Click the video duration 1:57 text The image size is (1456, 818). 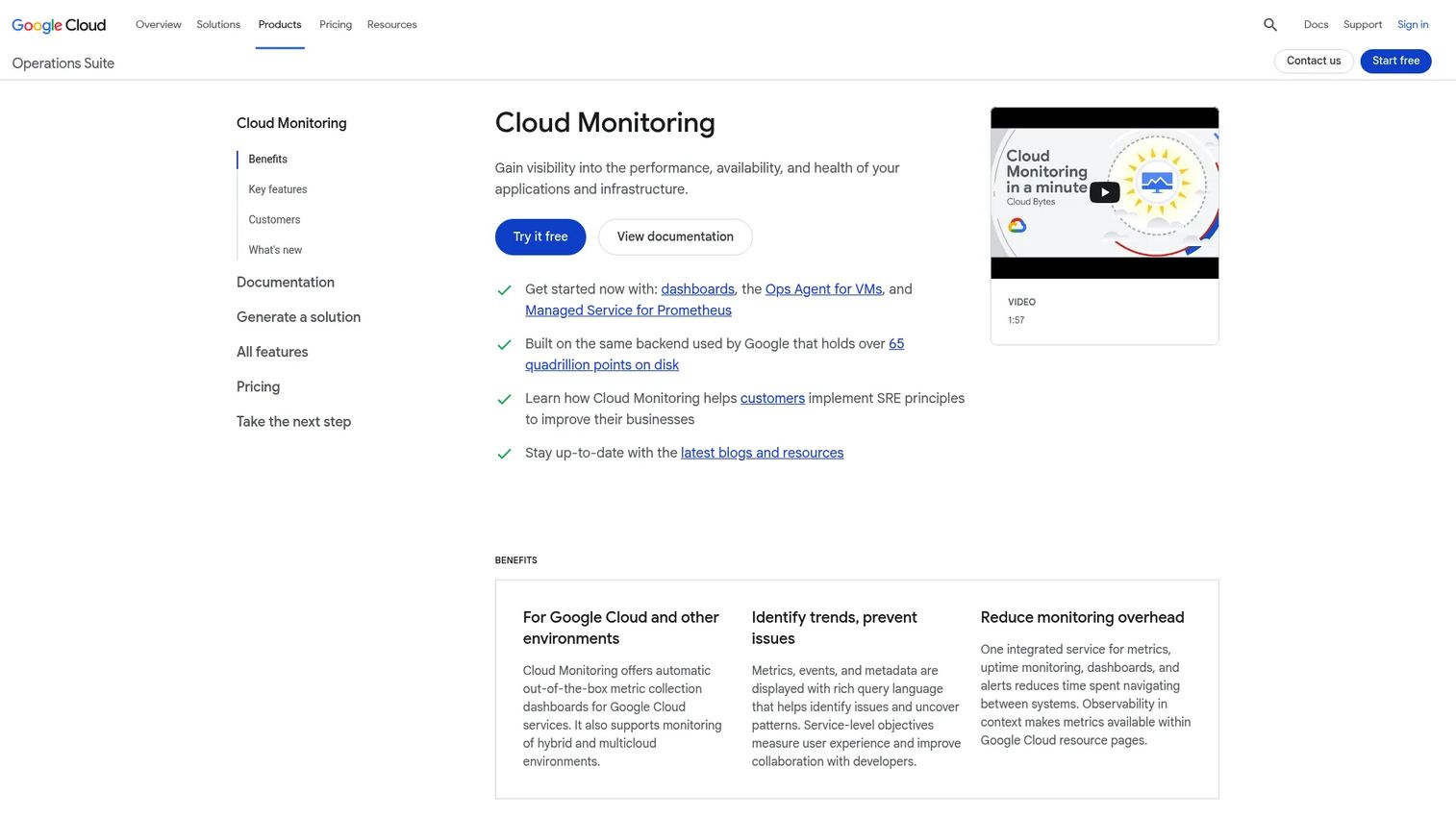(1016, 320)
